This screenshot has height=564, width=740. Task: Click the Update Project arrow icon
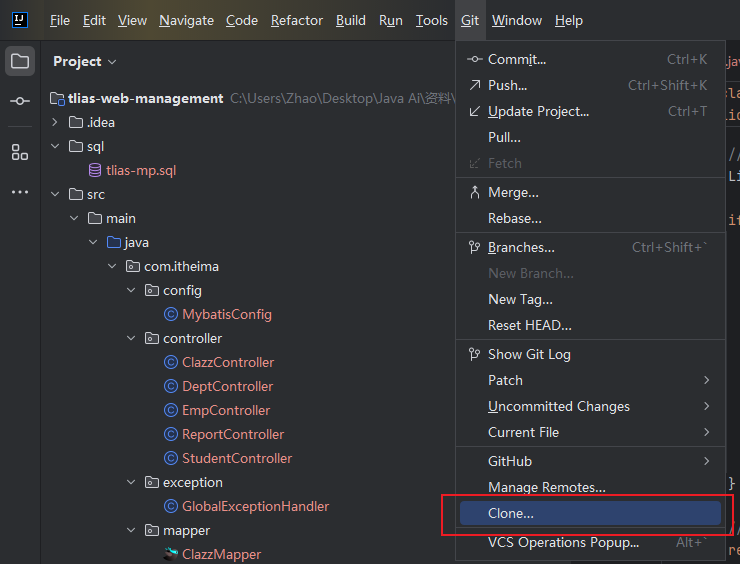coord(475,111)
